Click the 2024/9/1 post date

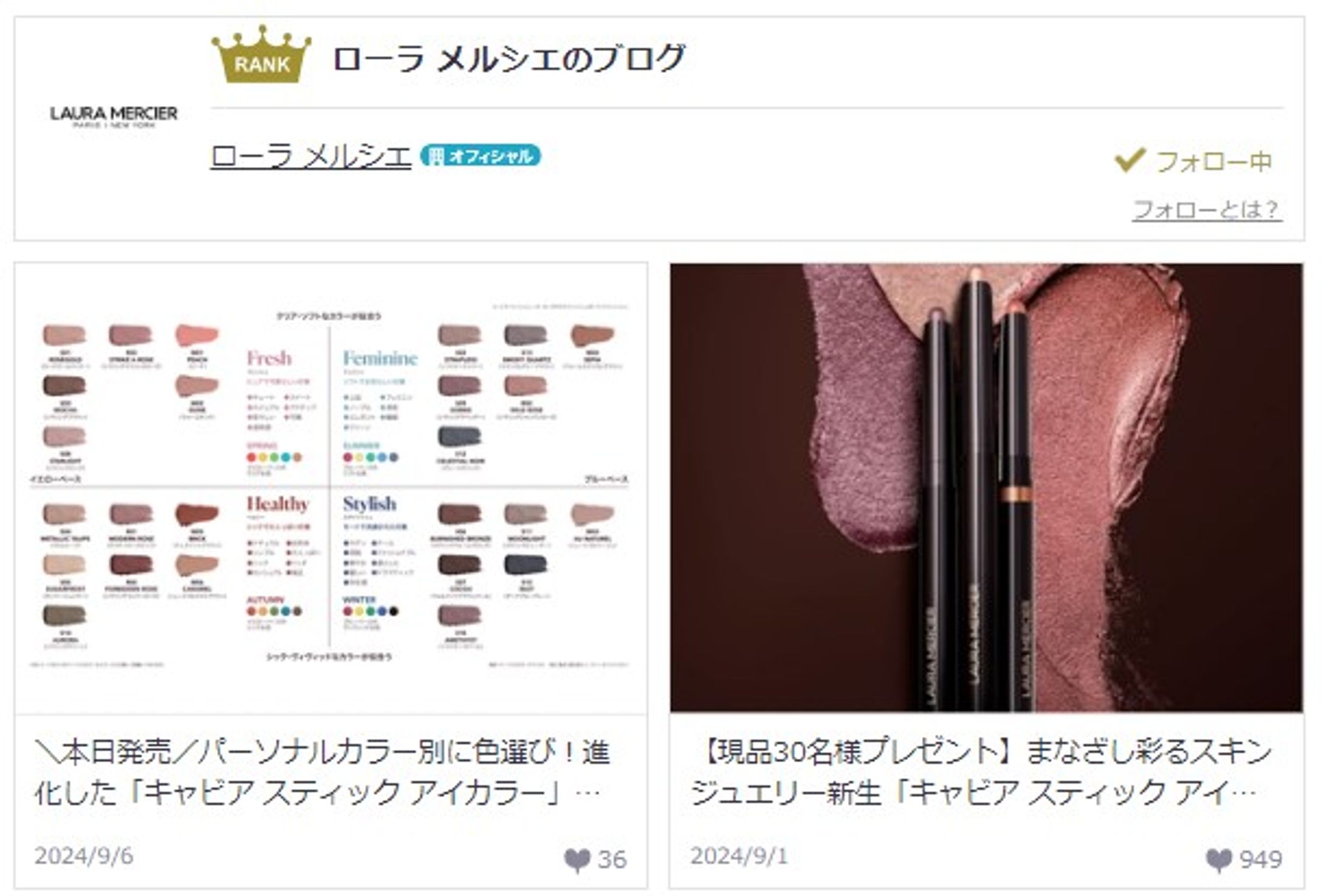click(x=739, y=856)
